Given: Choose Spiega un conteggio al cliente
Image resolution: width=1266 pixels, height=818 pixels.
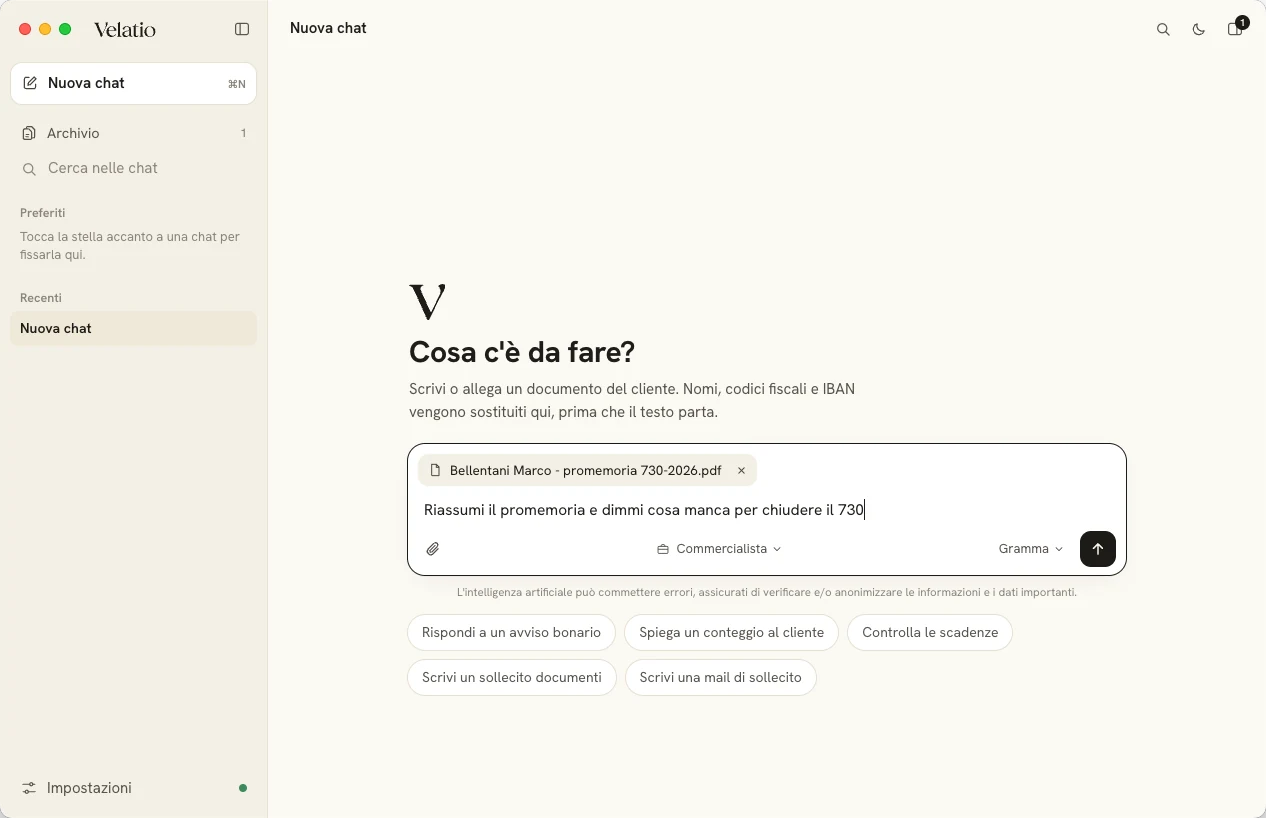Looking at the screenshot, I should [x=731, y=632].
